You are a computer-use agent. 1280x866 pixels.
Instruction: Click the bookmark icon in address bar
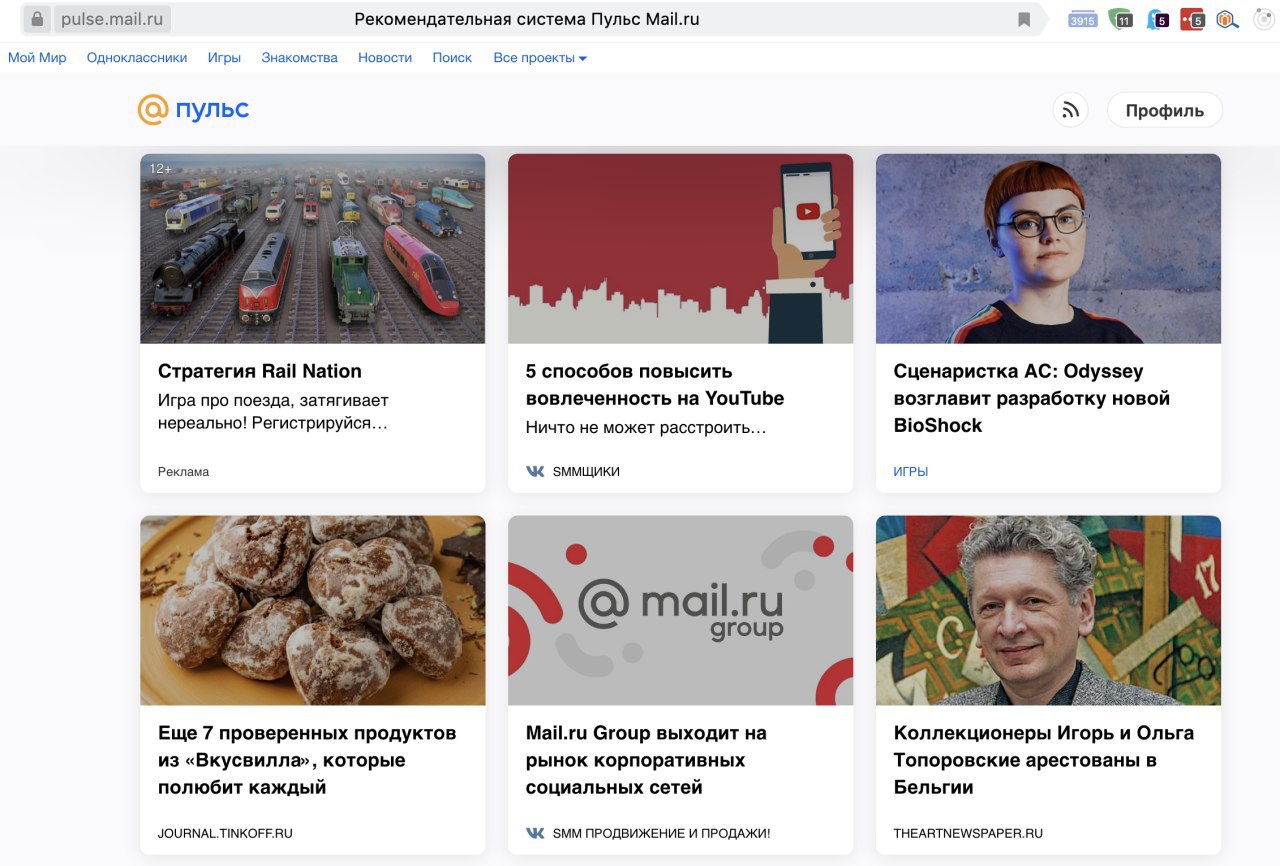1024,19
